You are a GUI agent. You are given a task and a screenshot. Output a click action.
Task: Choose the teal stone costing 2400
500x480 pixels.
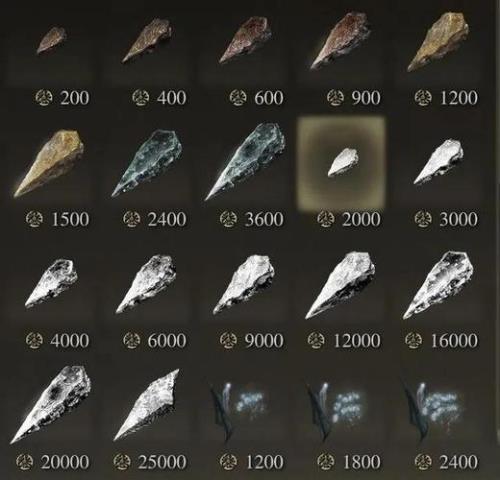147,163
